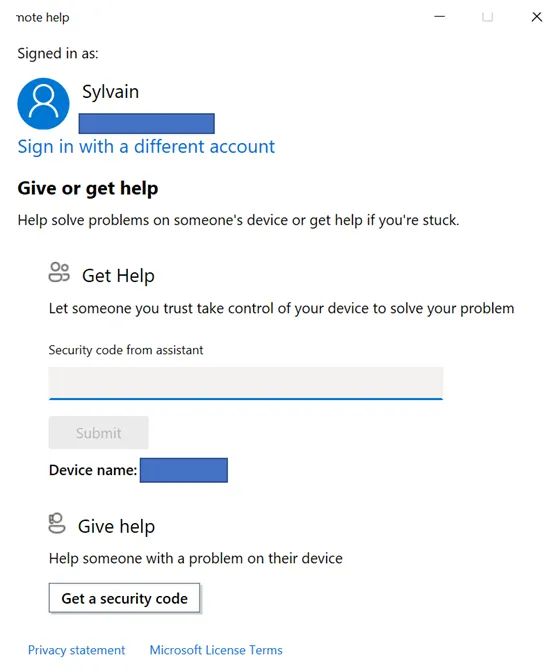Image resolution: width=547 pixels, height=671 pixels.
Task: Click Get a security code button
Action: point(124,598)
